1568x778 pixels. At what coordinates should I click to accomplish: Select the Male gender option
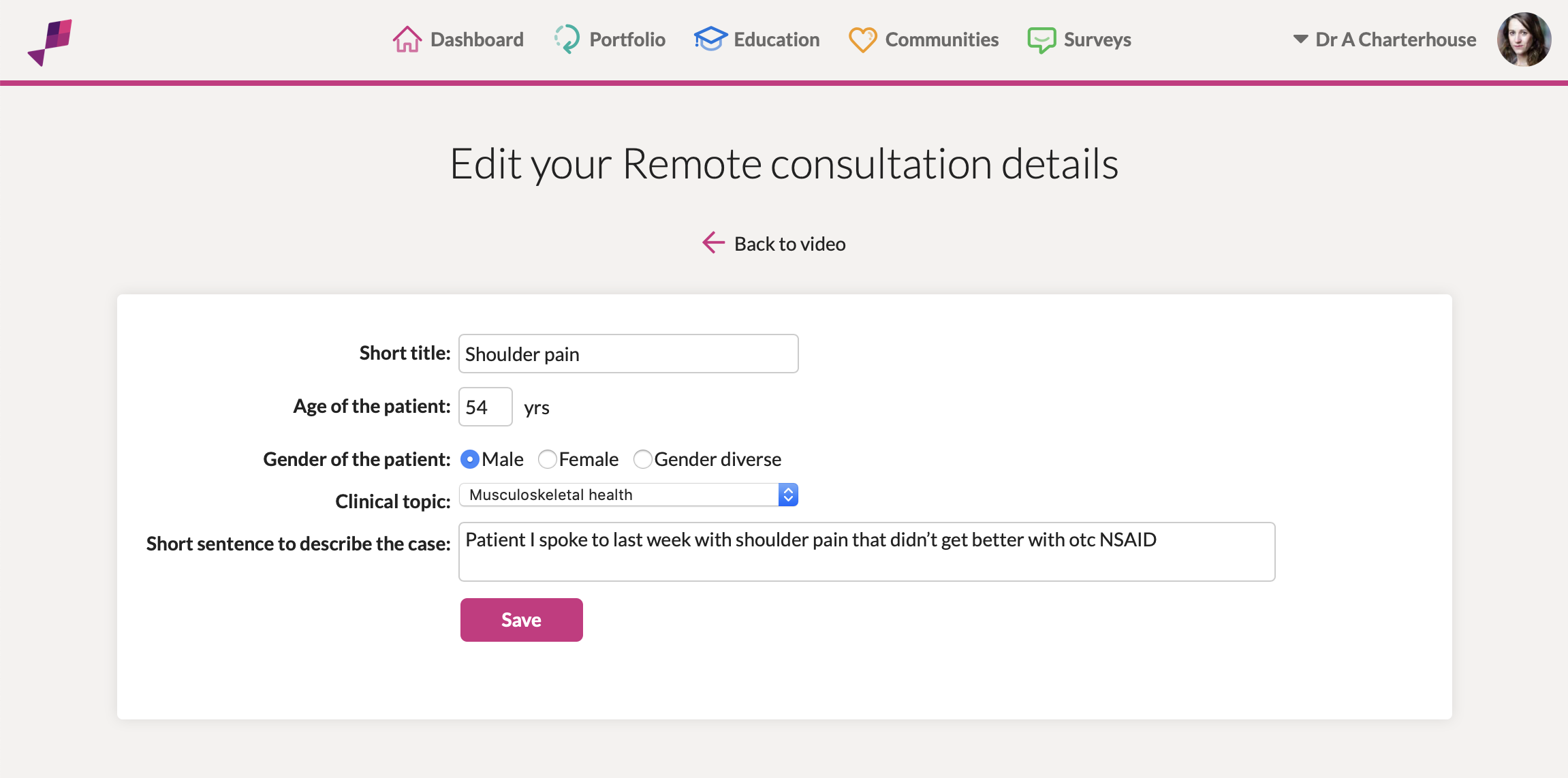click(x=470, y=459)
